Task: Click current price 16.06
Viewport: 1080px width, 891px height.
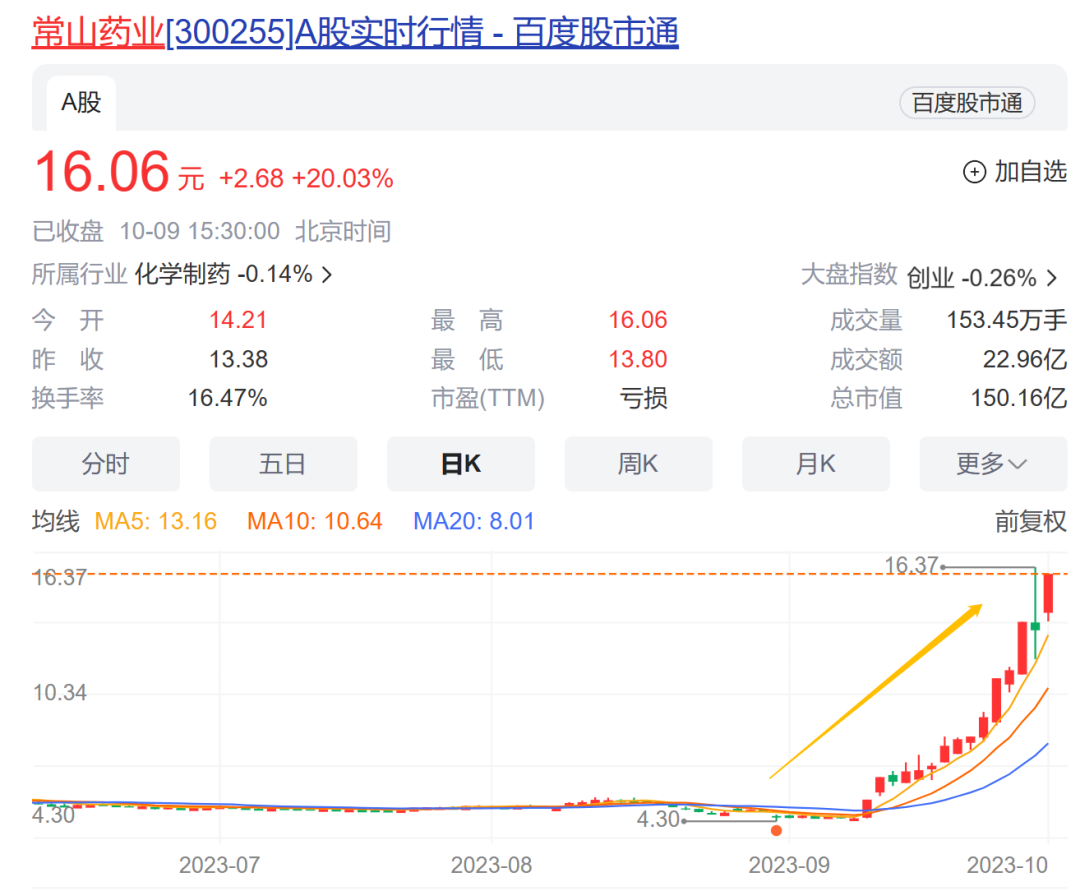Action: pos(102,171)
